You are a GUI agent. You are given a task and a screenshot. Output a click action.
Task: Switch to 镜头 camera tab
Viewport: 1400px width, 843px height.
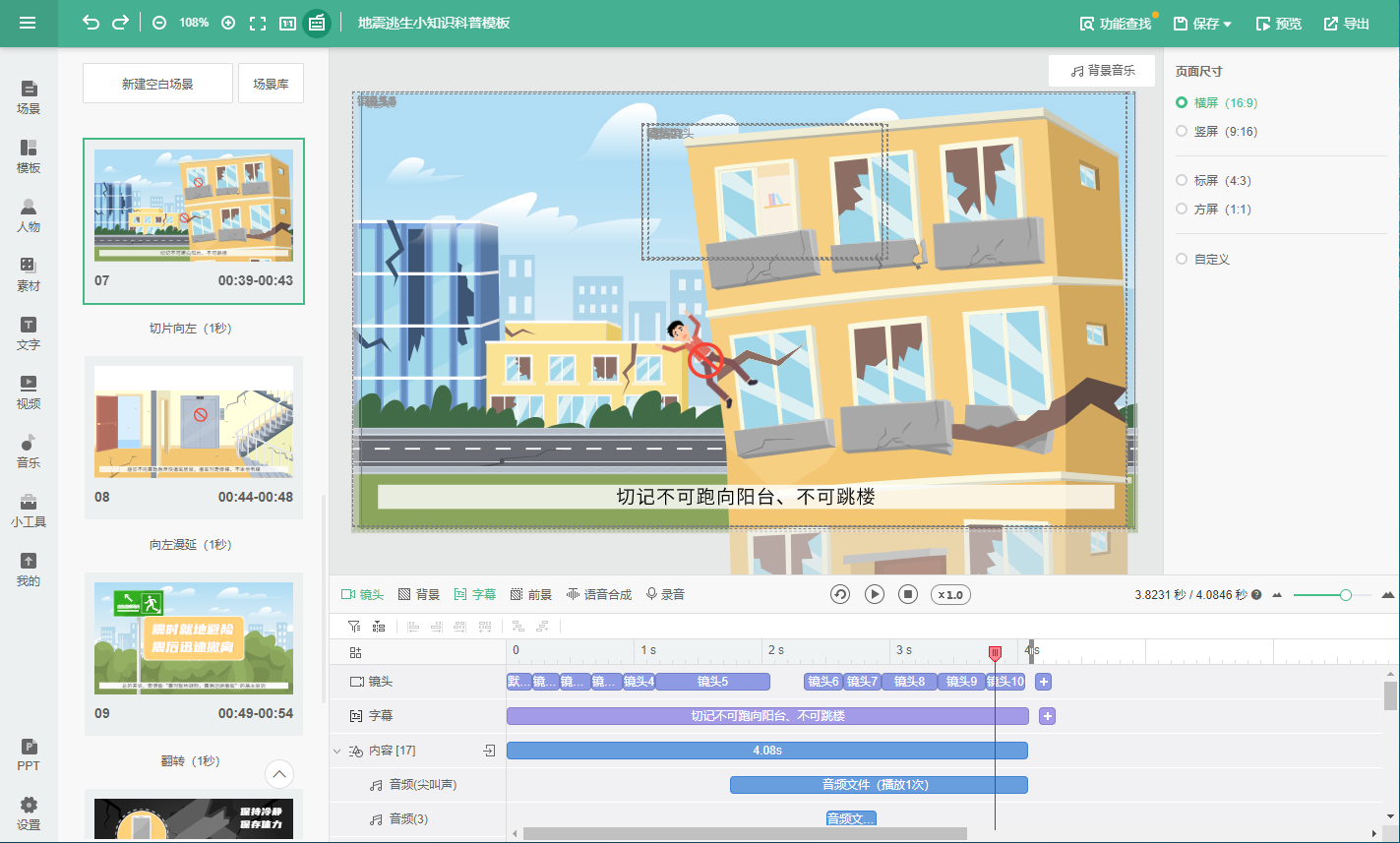(x=362, y=595)
